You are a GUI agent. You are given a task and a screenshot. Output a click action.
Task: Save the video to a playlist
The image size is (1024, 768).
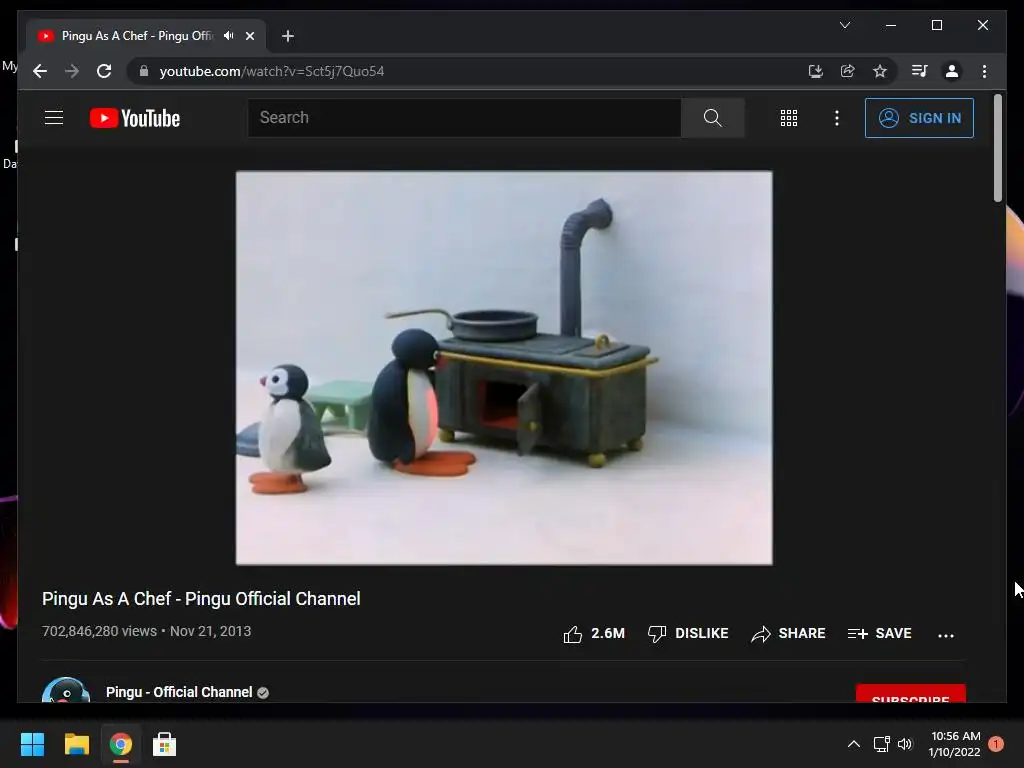coord(879,633)
